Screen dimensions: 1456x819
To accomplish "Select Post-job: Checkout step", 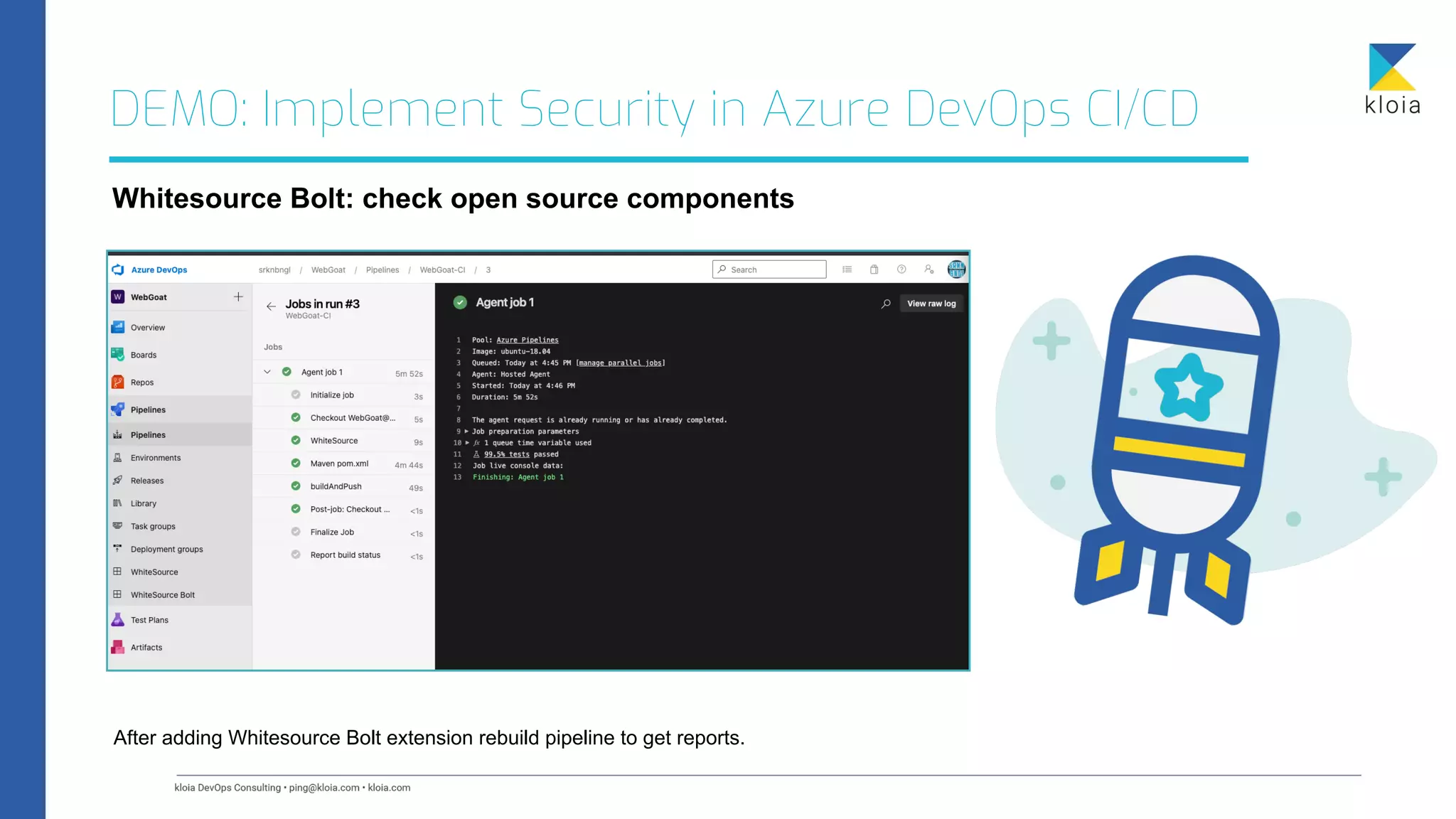I will [344, 509].
